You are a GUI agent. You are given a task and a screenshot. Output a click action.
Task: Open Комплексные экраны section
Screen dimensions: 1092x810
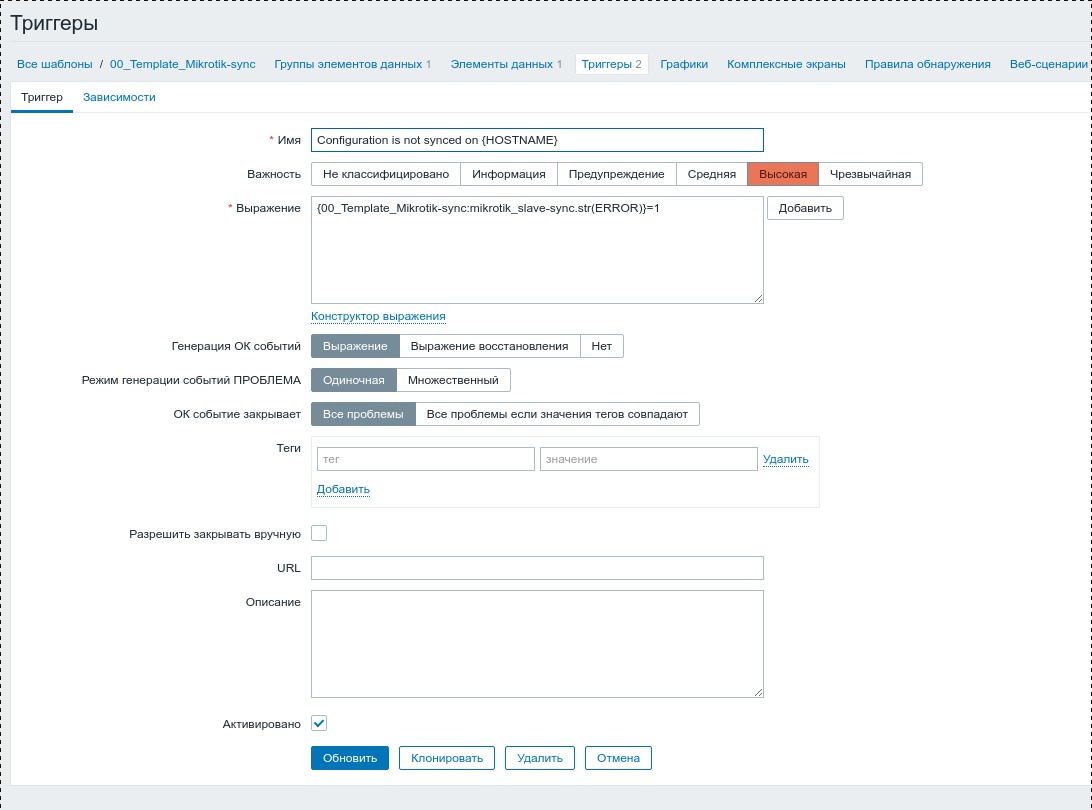(786, 64)
